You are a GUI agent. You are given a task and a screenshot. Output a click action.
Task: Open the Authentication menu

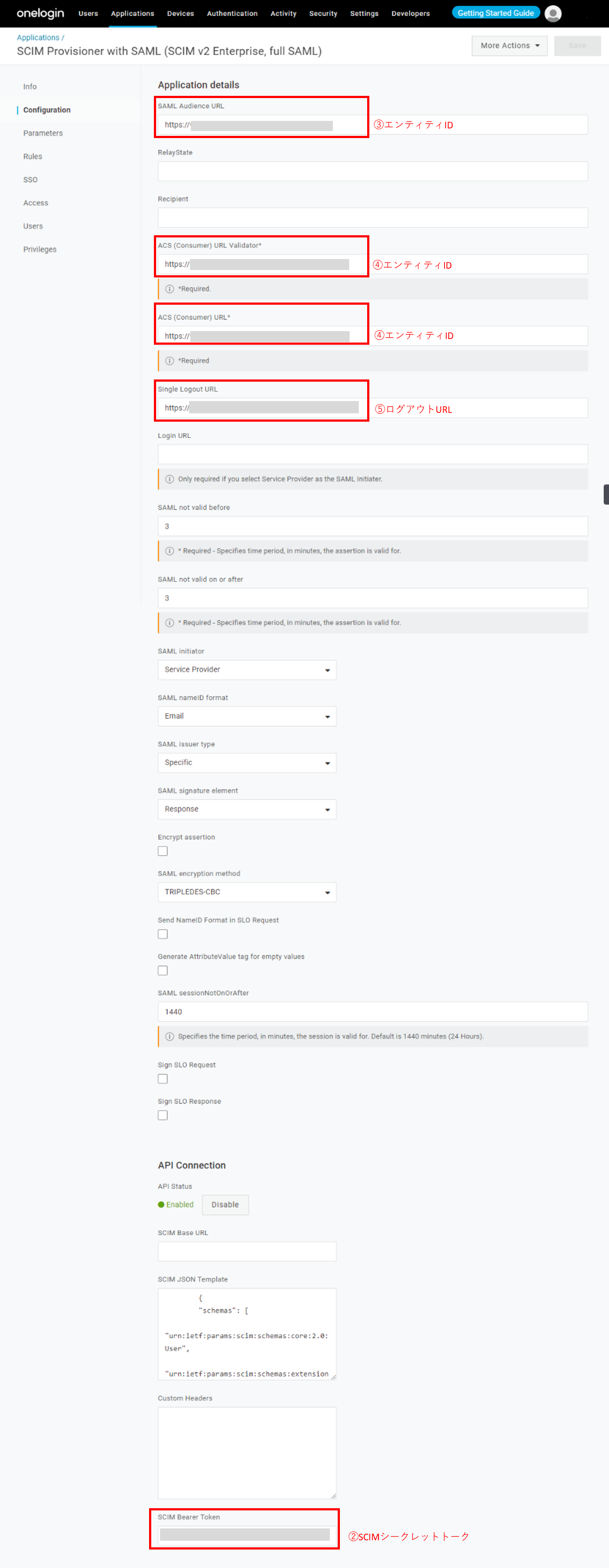point(232,13)
